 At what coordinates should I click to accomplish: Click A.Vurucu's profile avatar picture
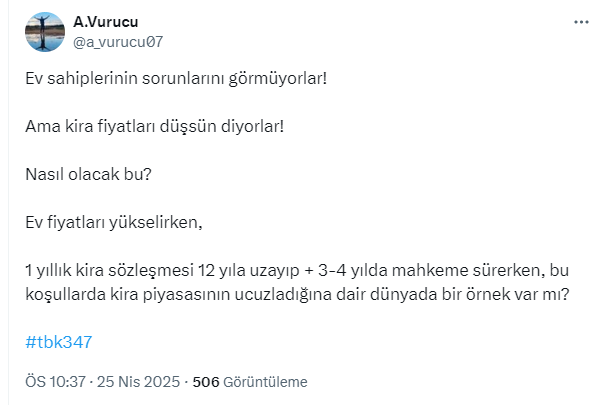pos(45,32)
